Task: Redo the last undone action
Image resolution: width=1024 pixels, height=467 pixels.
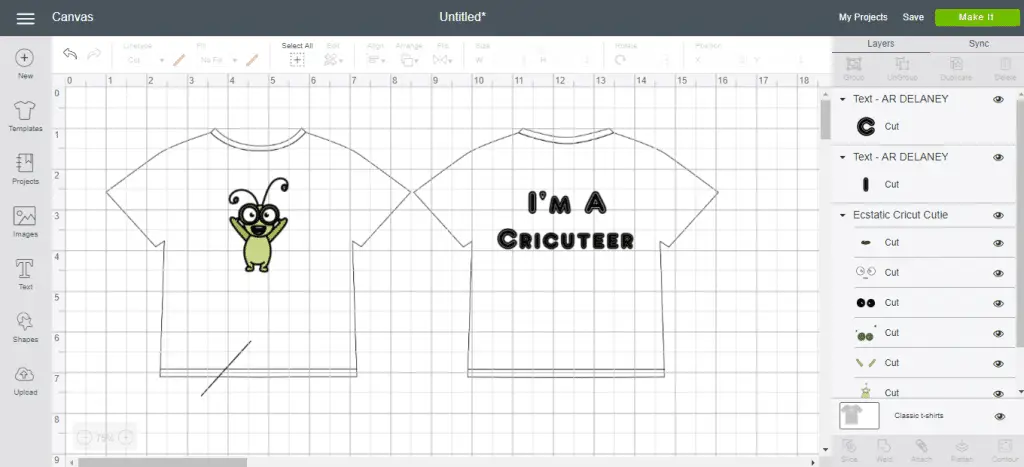Action: [94, 54]
